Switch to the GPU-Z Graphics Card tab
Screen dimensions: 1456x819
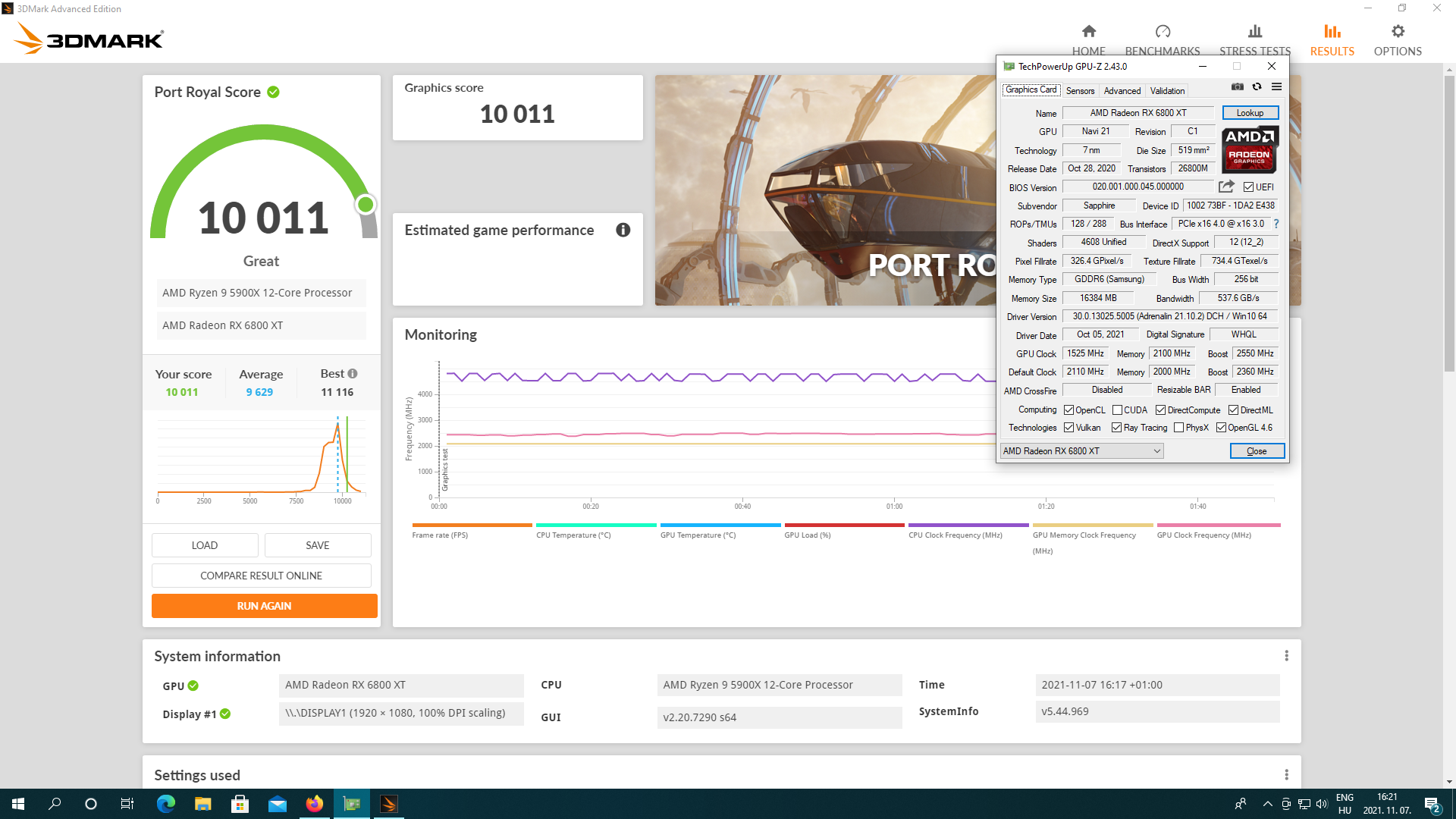point(1031,89)
